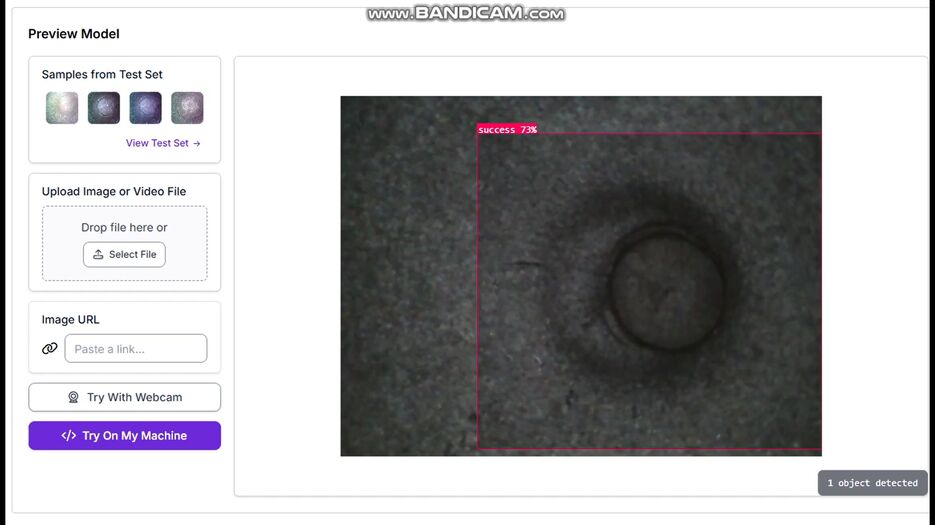The image size is (935, 525).
Task: Click the 'success 73%' detection label
Action: point(507,130)
